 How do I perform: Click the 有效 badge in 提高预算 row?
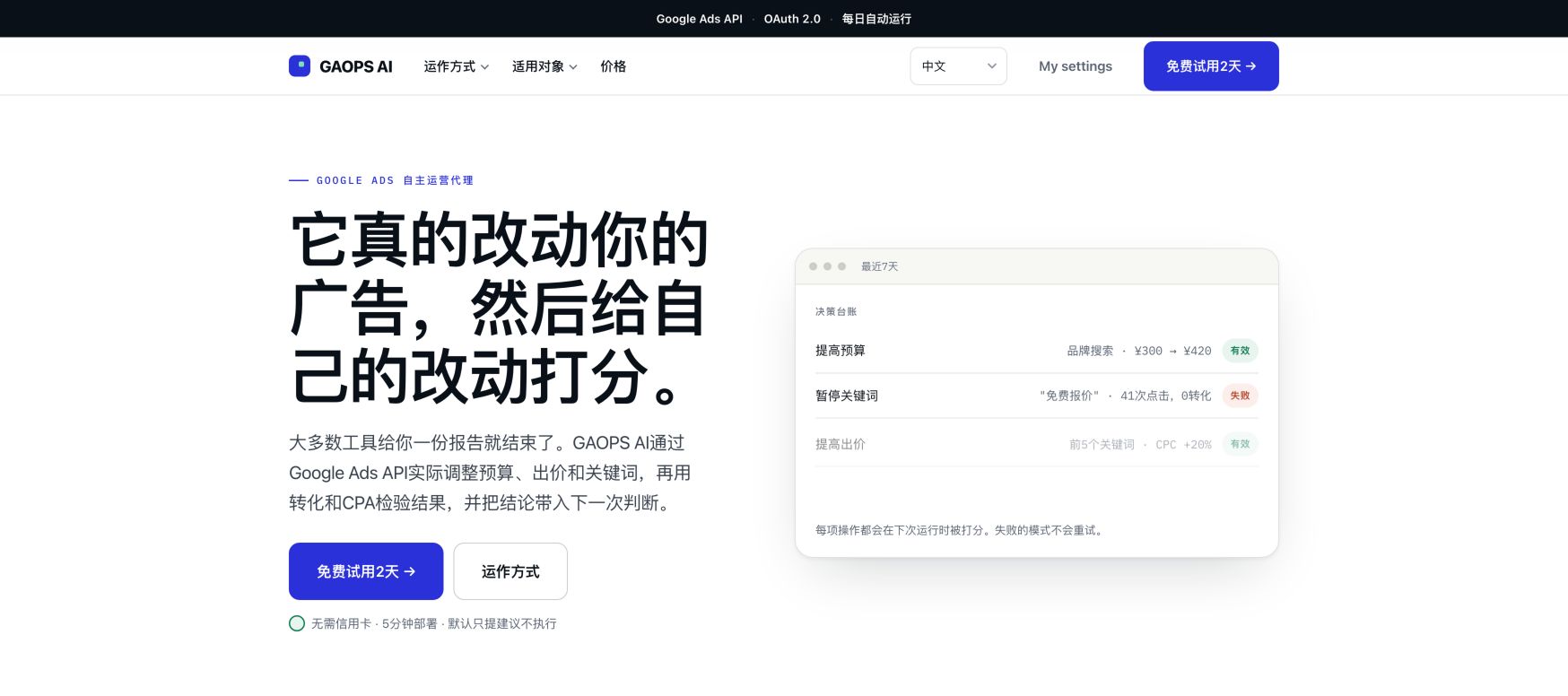coord(1241,351)
